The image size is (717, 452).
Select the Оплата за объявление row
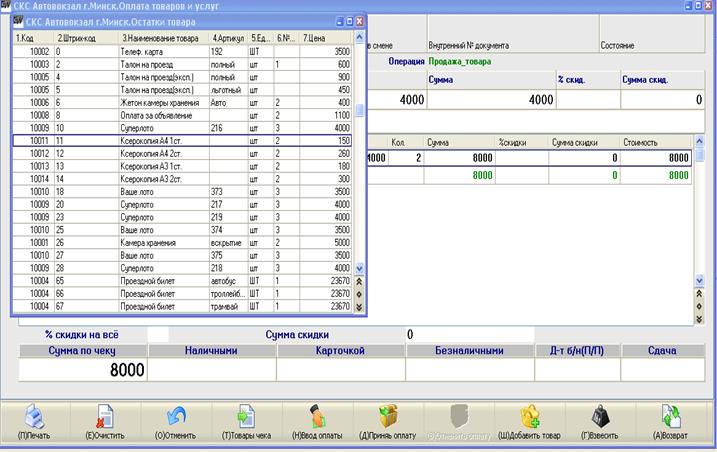pos(182,115)
